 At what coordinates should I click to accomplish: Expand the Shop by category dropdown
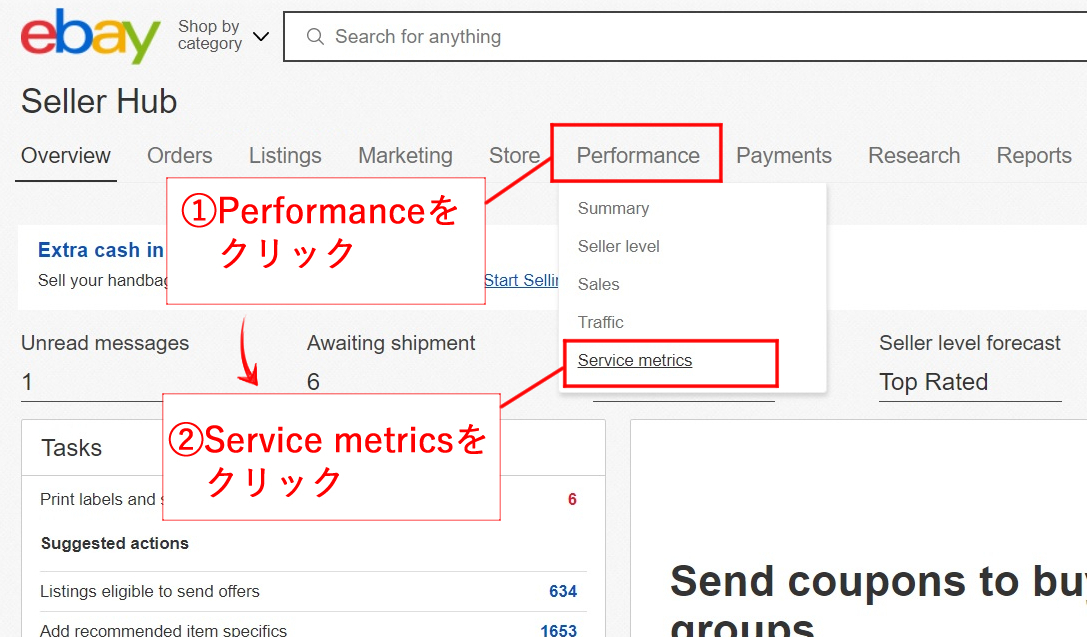(223, 37)
